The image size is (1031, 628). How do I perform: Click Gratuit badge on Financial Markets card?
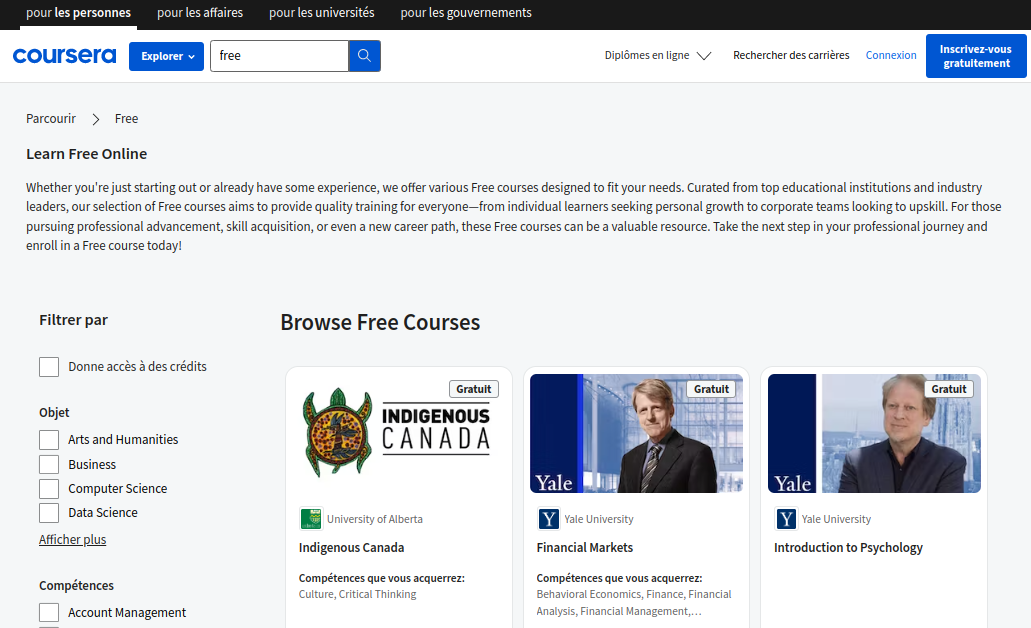point(711,389)
